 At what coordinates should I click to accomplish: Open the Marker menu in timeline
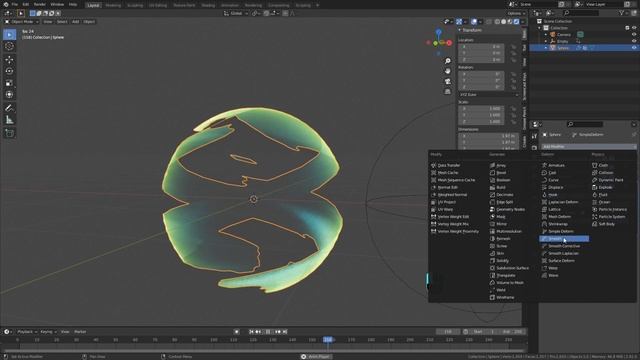click(80, 332)
